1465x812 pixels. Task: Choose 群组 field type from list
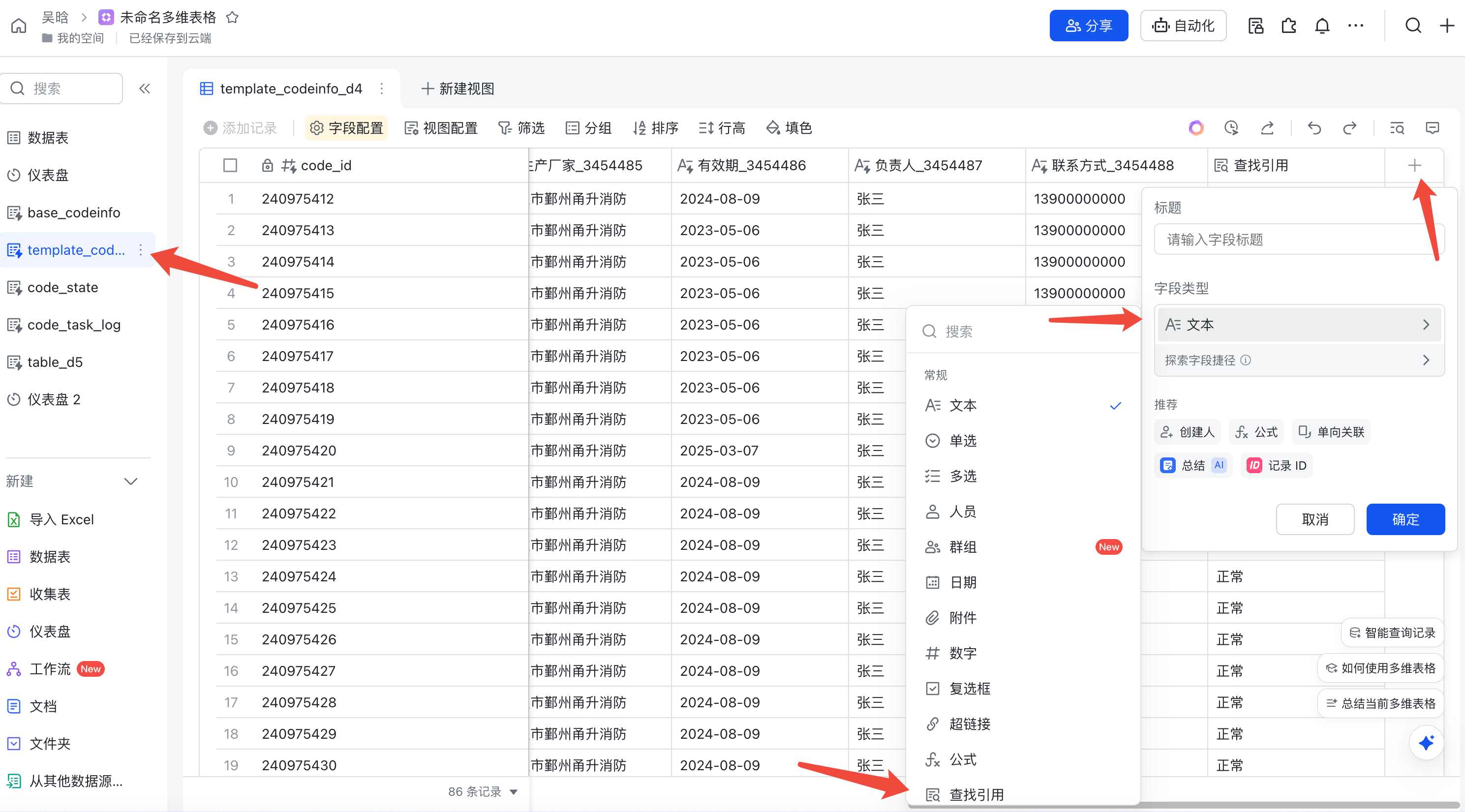[x=1023, y=547]
